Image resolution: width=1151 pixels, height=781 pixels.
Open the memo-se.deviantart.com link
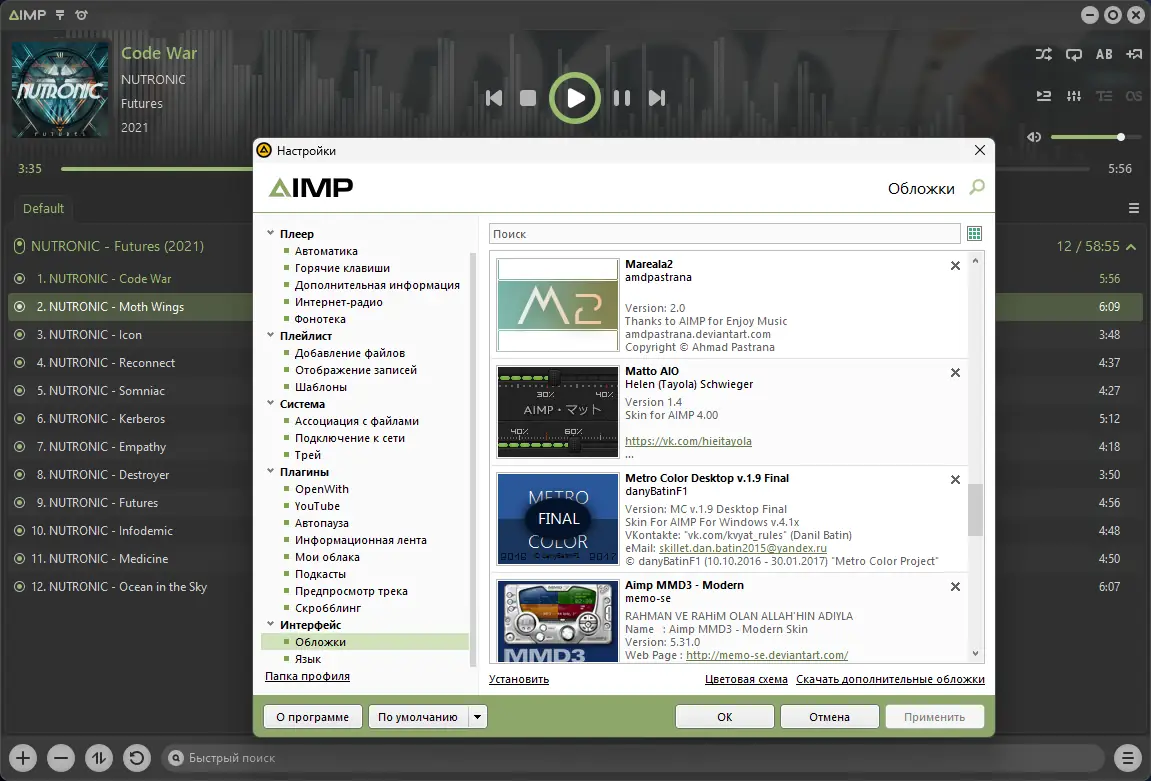(x=766, y=655)
